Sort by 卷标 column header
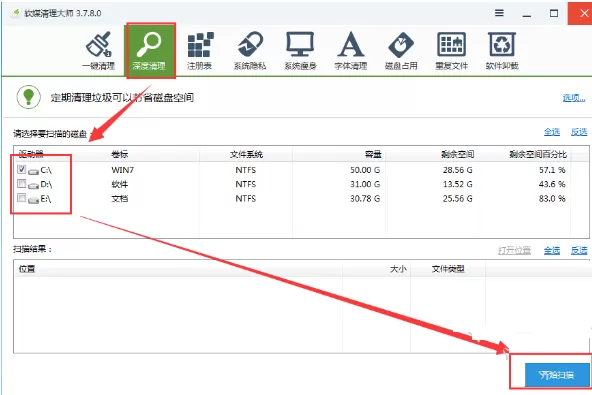 click(x=120, y=154)
